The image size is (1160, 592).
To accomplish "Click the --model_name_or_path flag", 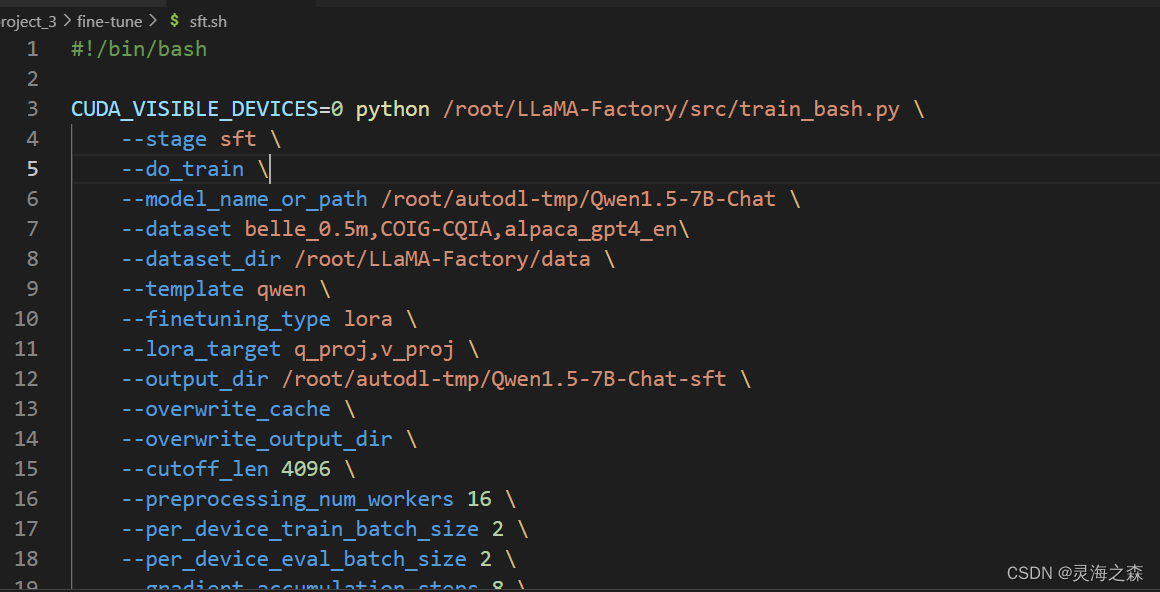I will point(244,199).
